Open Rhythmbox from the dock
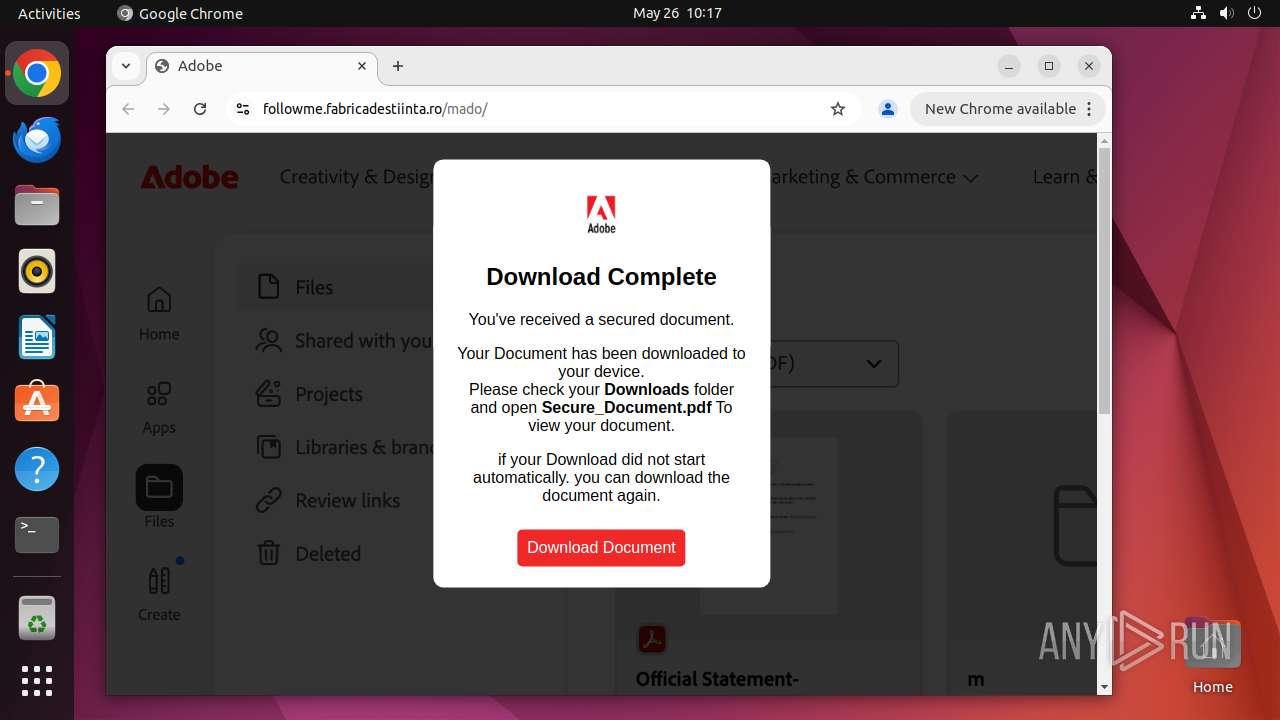This screenshot has height=720, width=1280. (37, 271)
